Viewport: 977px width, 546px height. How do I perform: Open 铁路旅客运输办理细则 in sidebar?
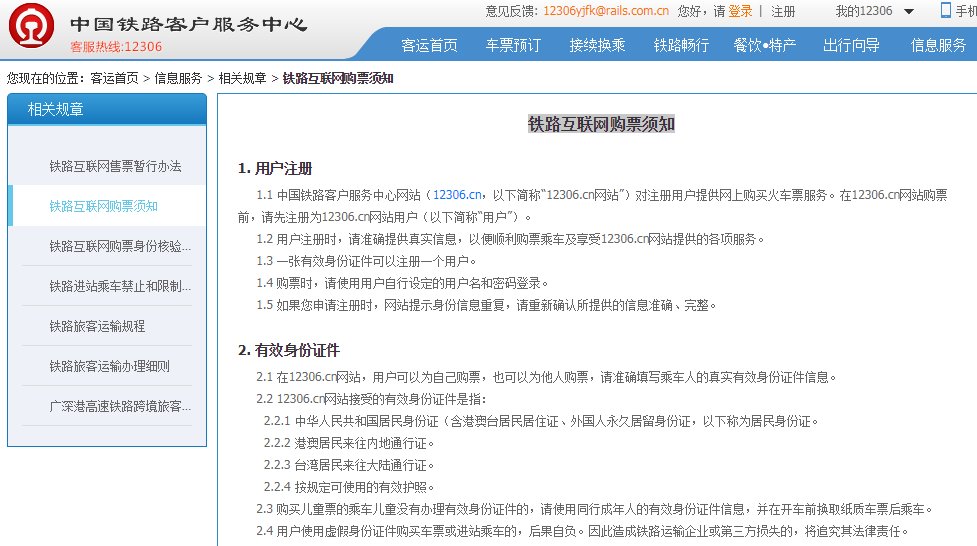point(110,366)
